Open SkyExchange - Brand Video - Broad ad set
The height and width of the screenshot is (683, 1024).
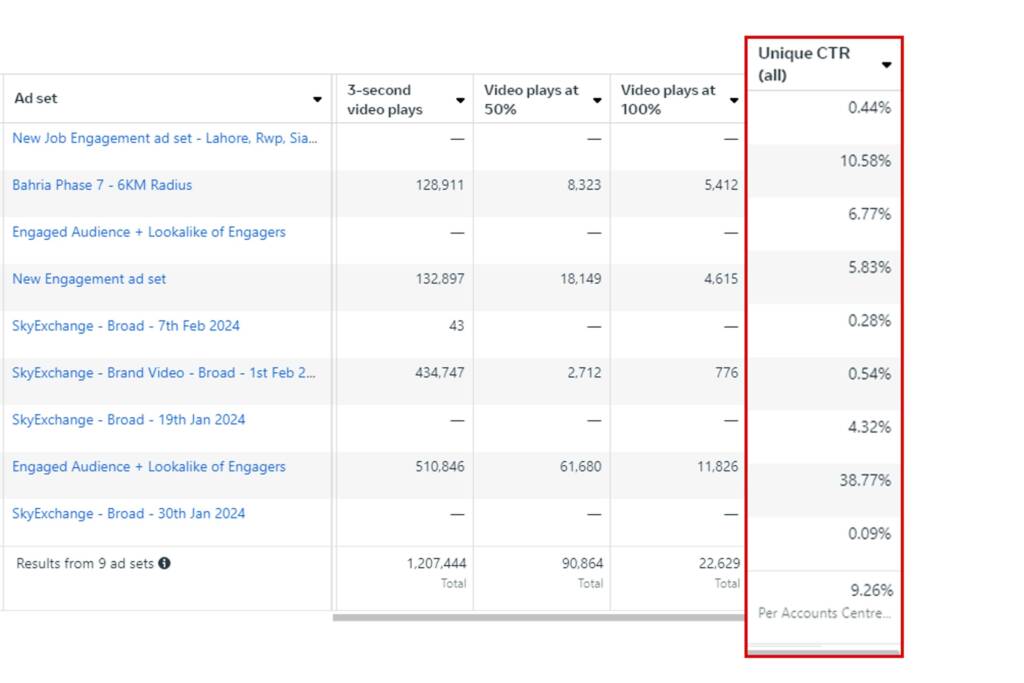point(164,373)
